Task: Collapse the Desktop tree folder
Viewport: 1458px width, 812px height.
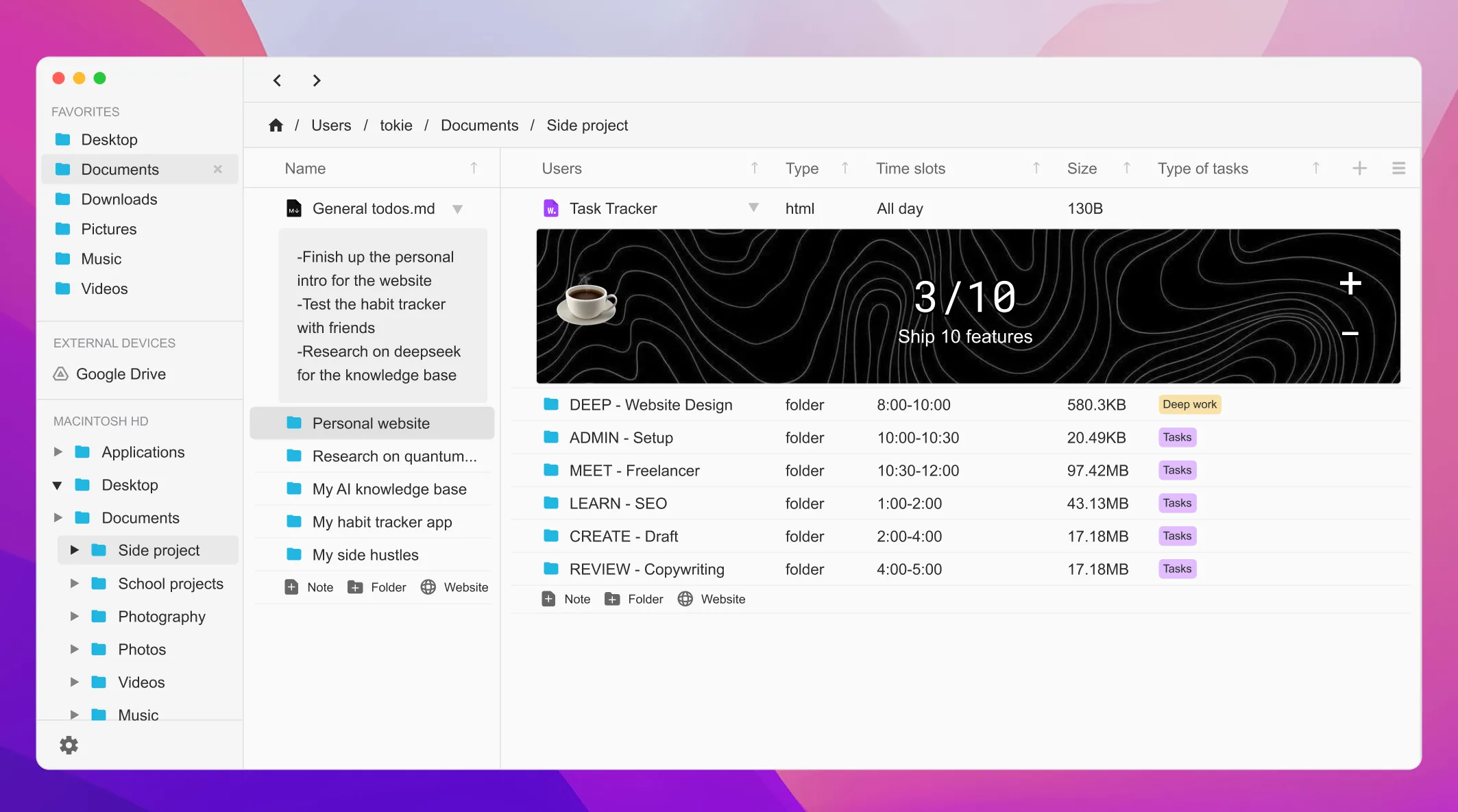Action: [x=58, y=486]
